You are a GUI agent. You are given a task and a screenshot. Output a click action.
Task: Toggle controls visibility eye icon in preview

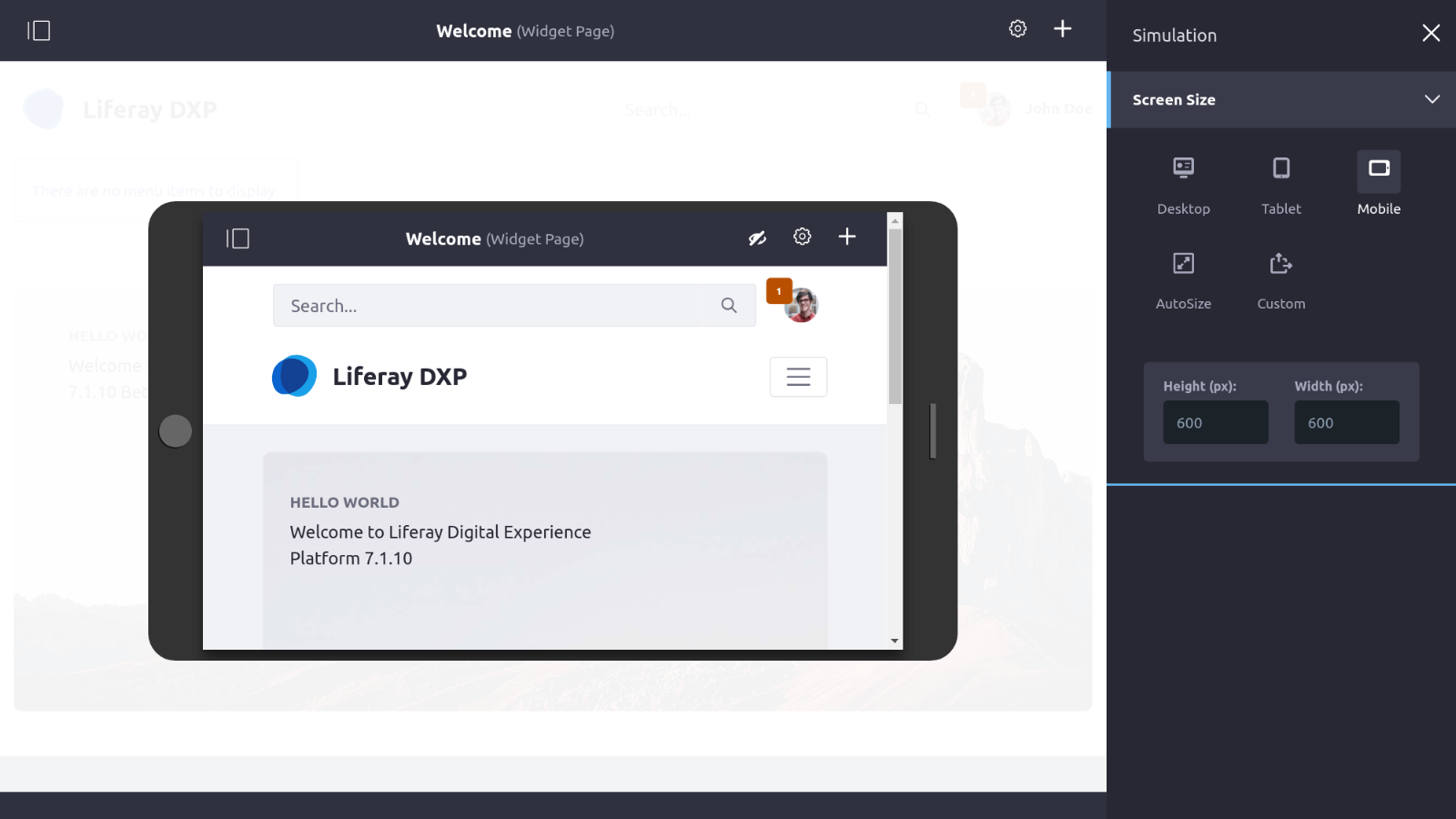757,238
